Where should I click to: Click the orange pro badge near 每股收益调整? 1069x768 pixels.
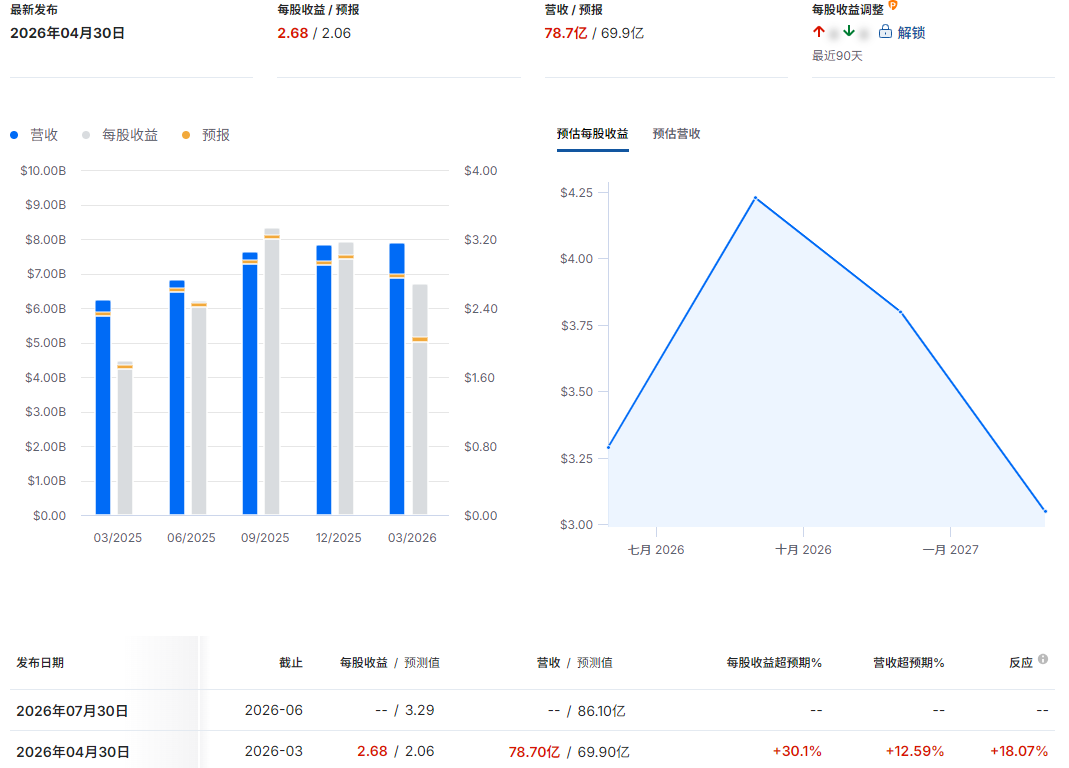tap(893, 5)
